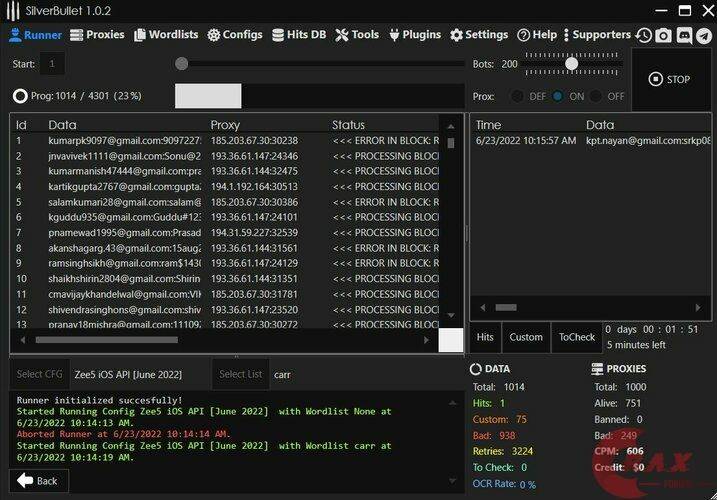Click the Plugins plug icon
The width and height of the screenshot is (717, 500).
(394, 35)
